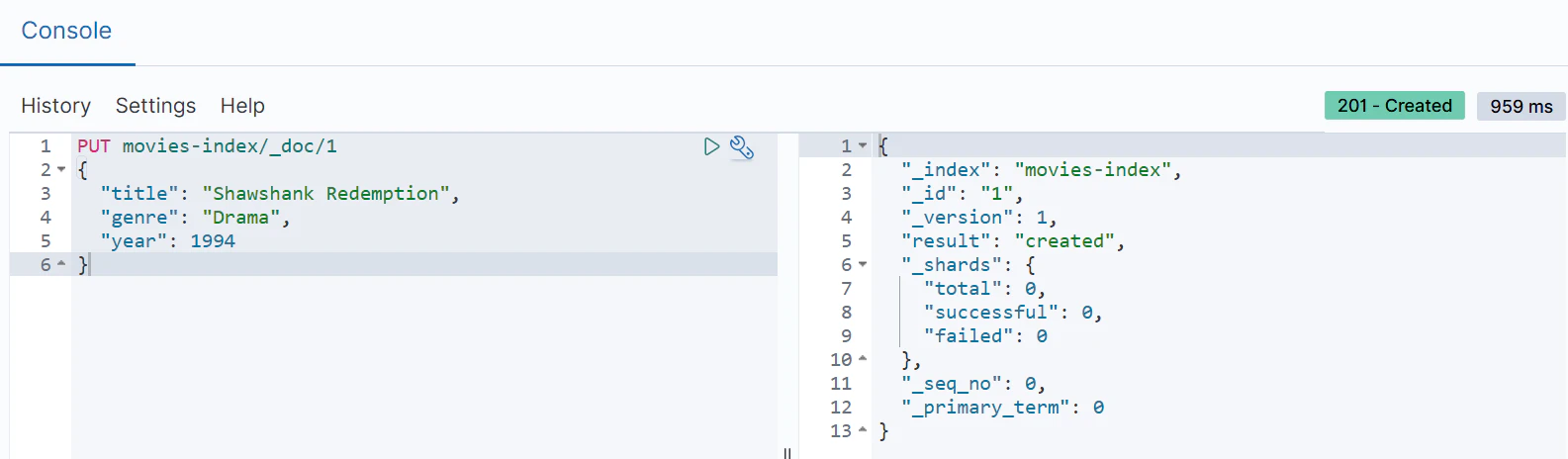Click the 201 - Created status badge
Viewport: 1568px width, 459px height.
click(x=1395, y=106)
